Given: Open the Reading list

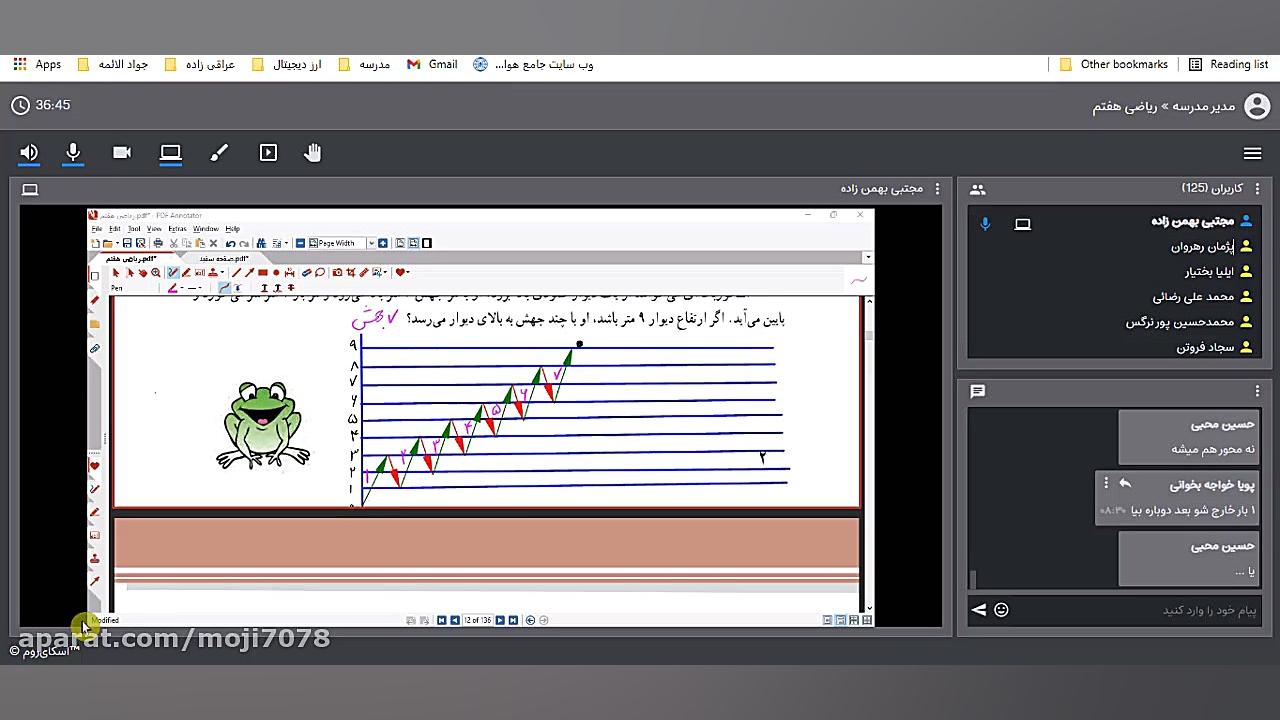Looking at the screenshot, I should [x=1228, y=64].
